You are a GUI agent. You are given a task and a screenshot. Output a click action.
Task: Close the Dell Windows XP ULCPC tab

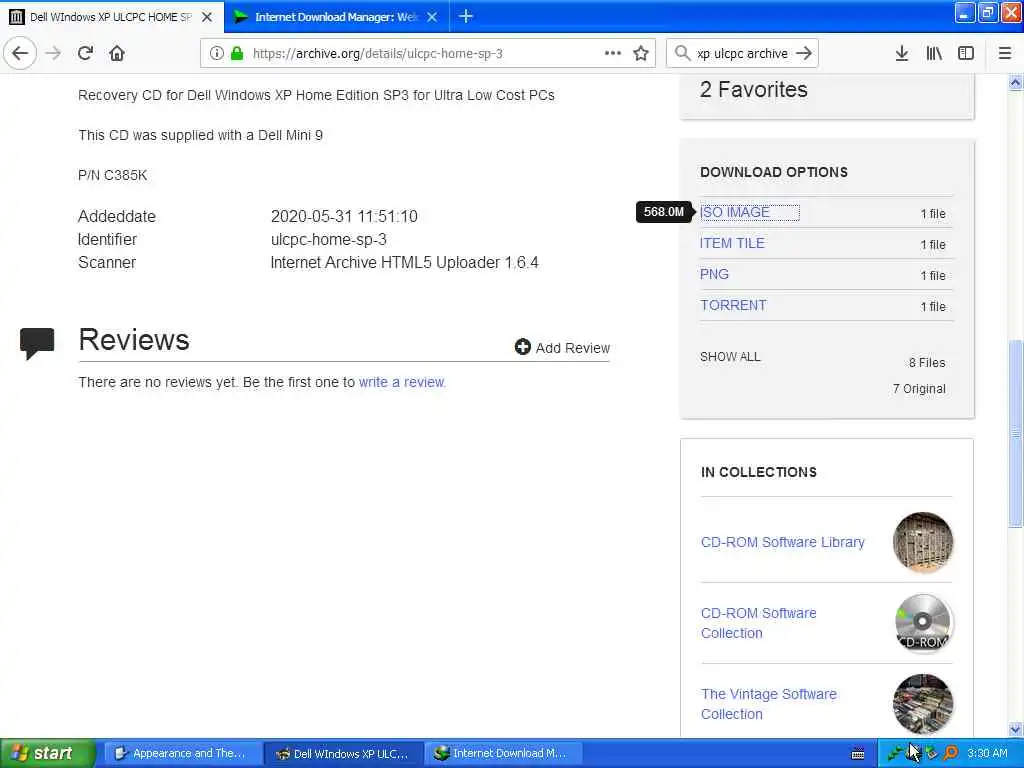click(x=207, y=17)
